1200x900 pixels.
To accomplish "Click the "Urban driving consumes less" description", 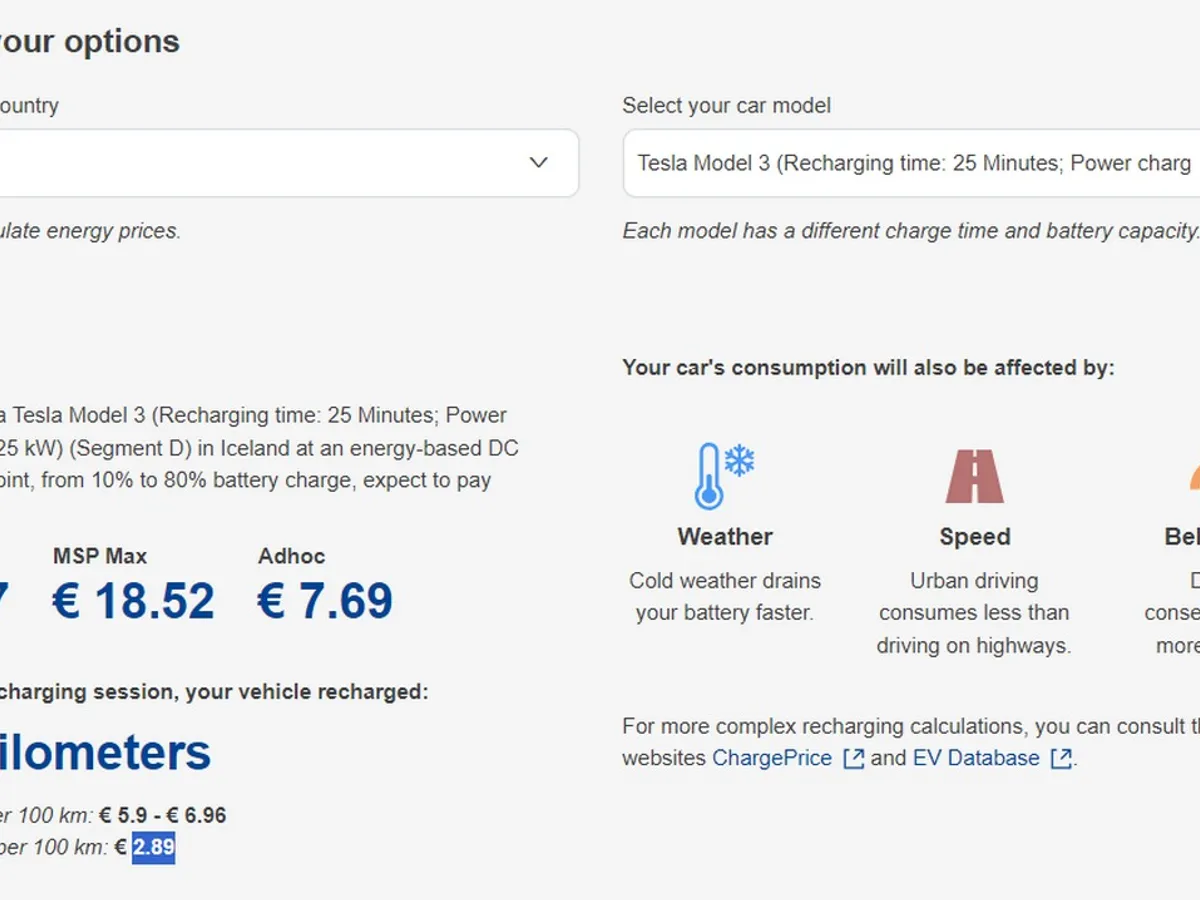I will 974,613.
